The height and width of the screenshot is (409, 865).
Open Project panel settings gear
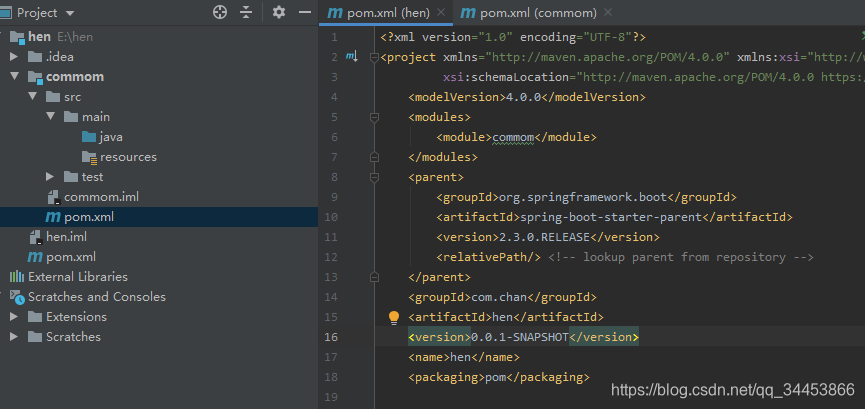[x=279, y=12]
